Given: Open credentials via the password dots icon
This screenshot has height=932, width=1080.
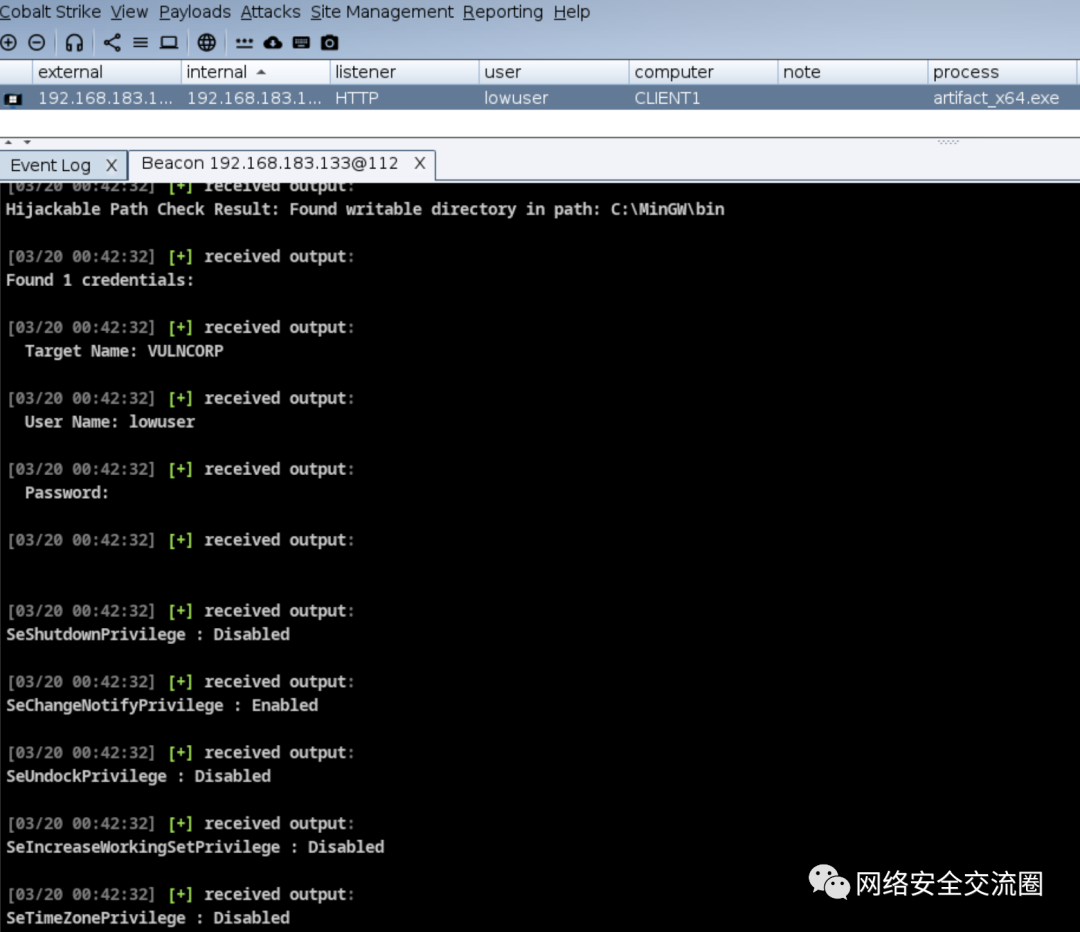Looking at the screenshot, I should pyautogui.click(x=245, y=43).
